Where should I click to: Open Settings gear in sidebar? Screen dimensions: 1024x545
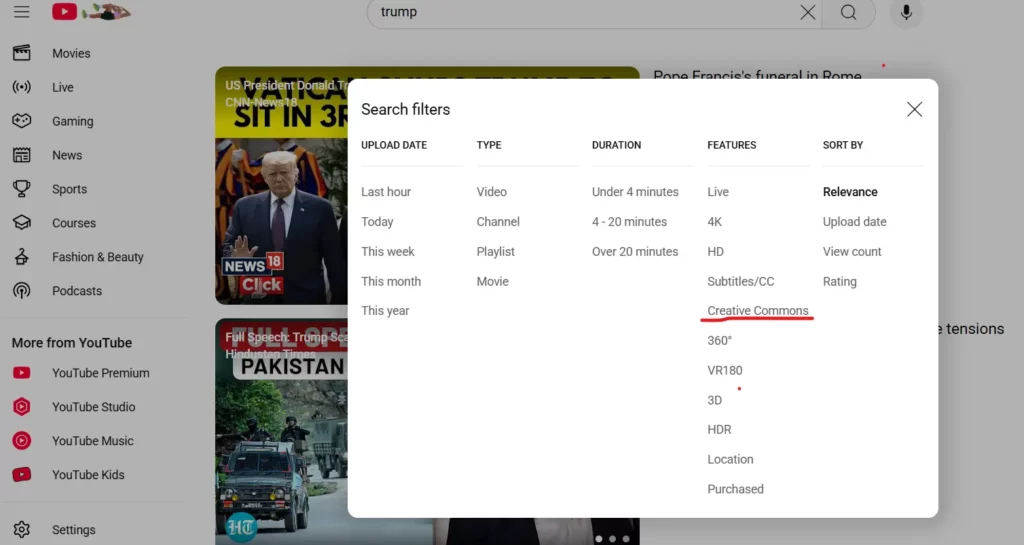21,530
